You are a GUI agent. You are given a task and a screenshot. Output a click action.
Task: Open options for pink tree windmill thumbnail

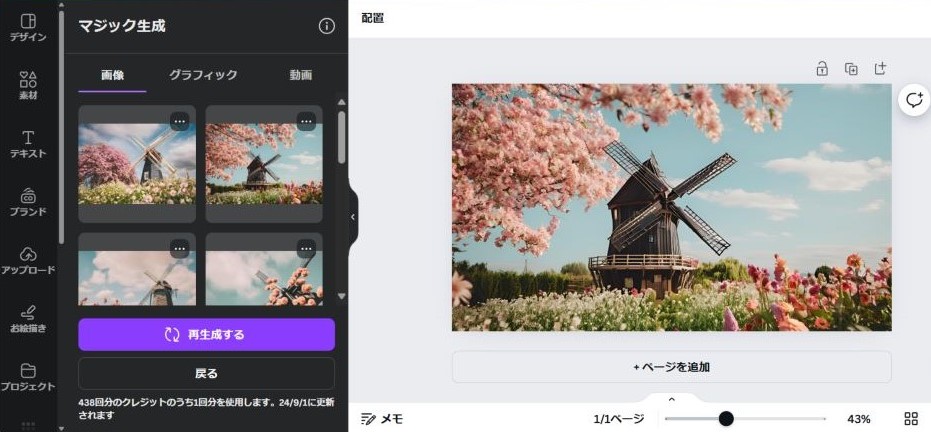180,121
